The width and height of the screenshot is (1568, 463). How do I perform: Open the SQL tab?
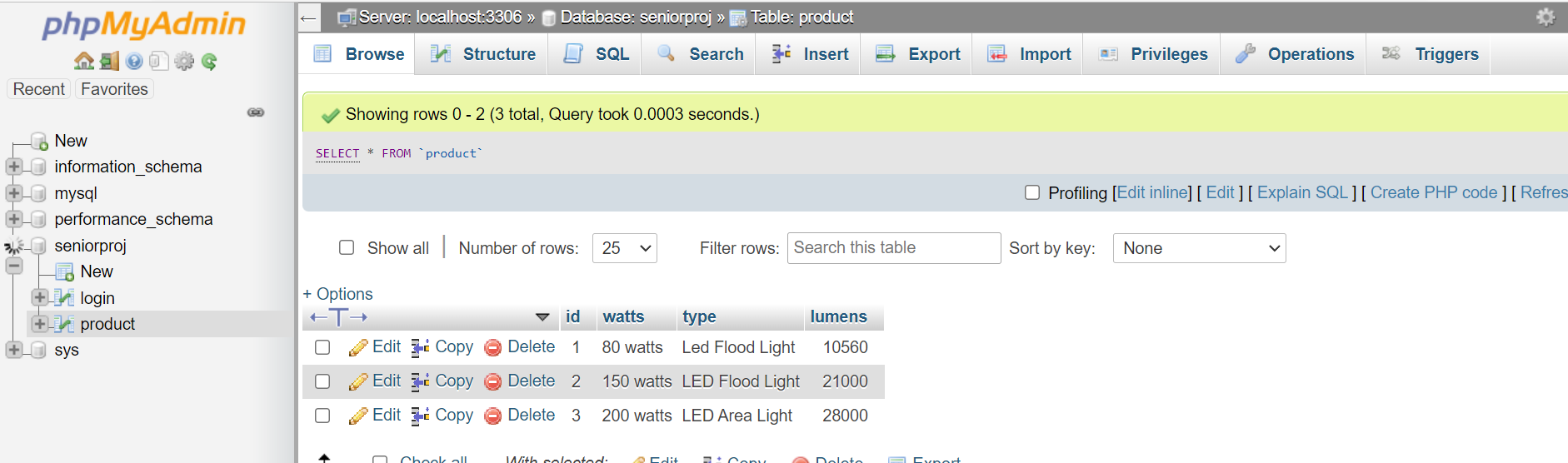click(x=595, y=54)
